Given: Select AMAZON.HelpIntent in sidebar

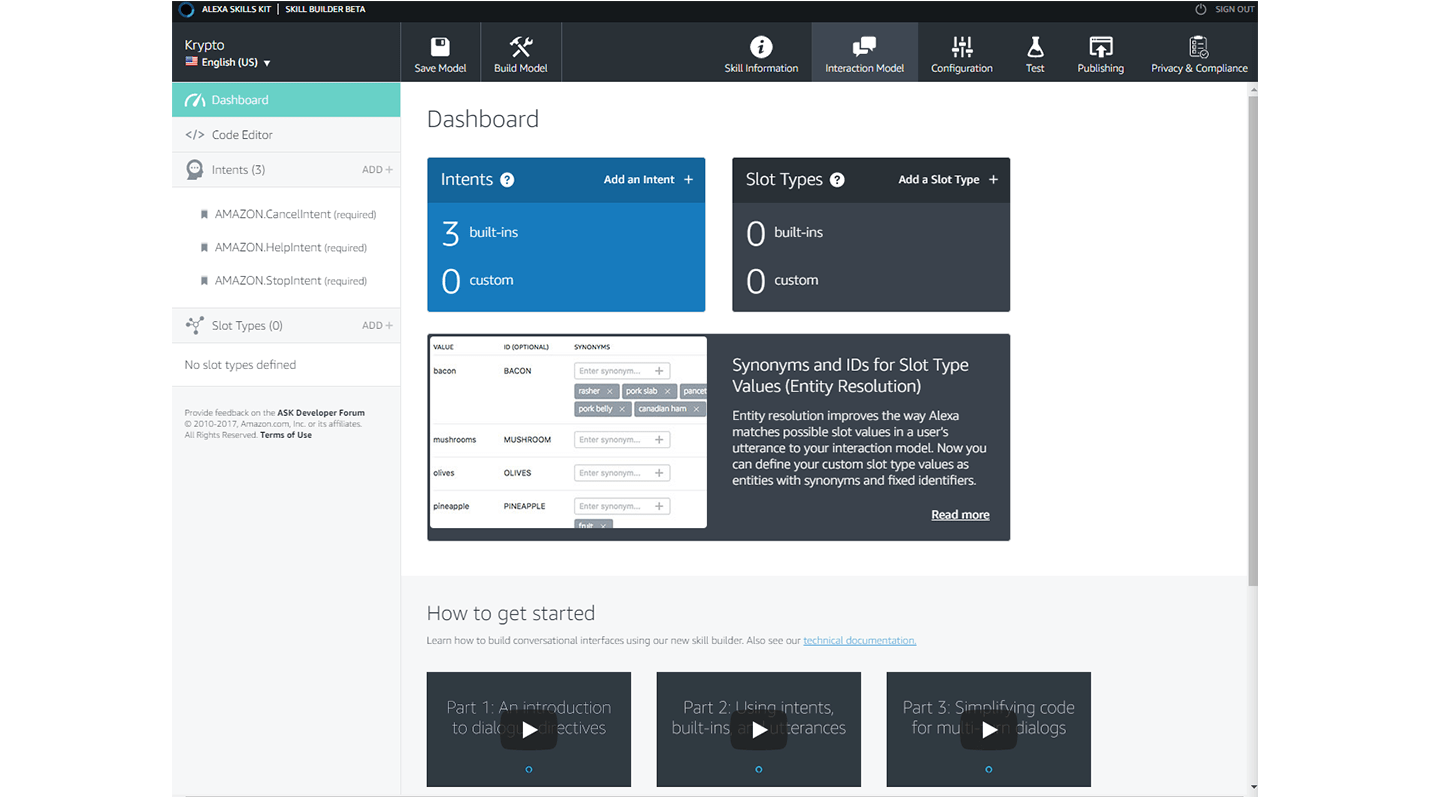Looking at the screenshot, I should coord(290,247).
